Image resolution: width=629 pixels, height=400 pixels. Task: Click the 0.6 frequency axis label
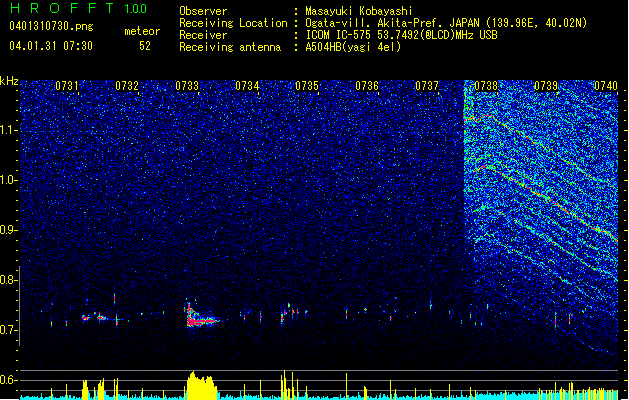(8, 380)
